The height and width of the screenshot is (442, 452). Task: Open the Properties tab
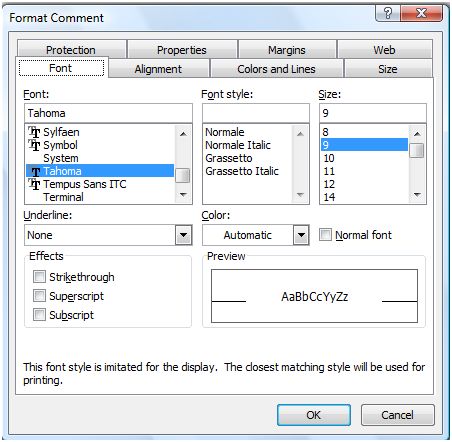(182, 50)
